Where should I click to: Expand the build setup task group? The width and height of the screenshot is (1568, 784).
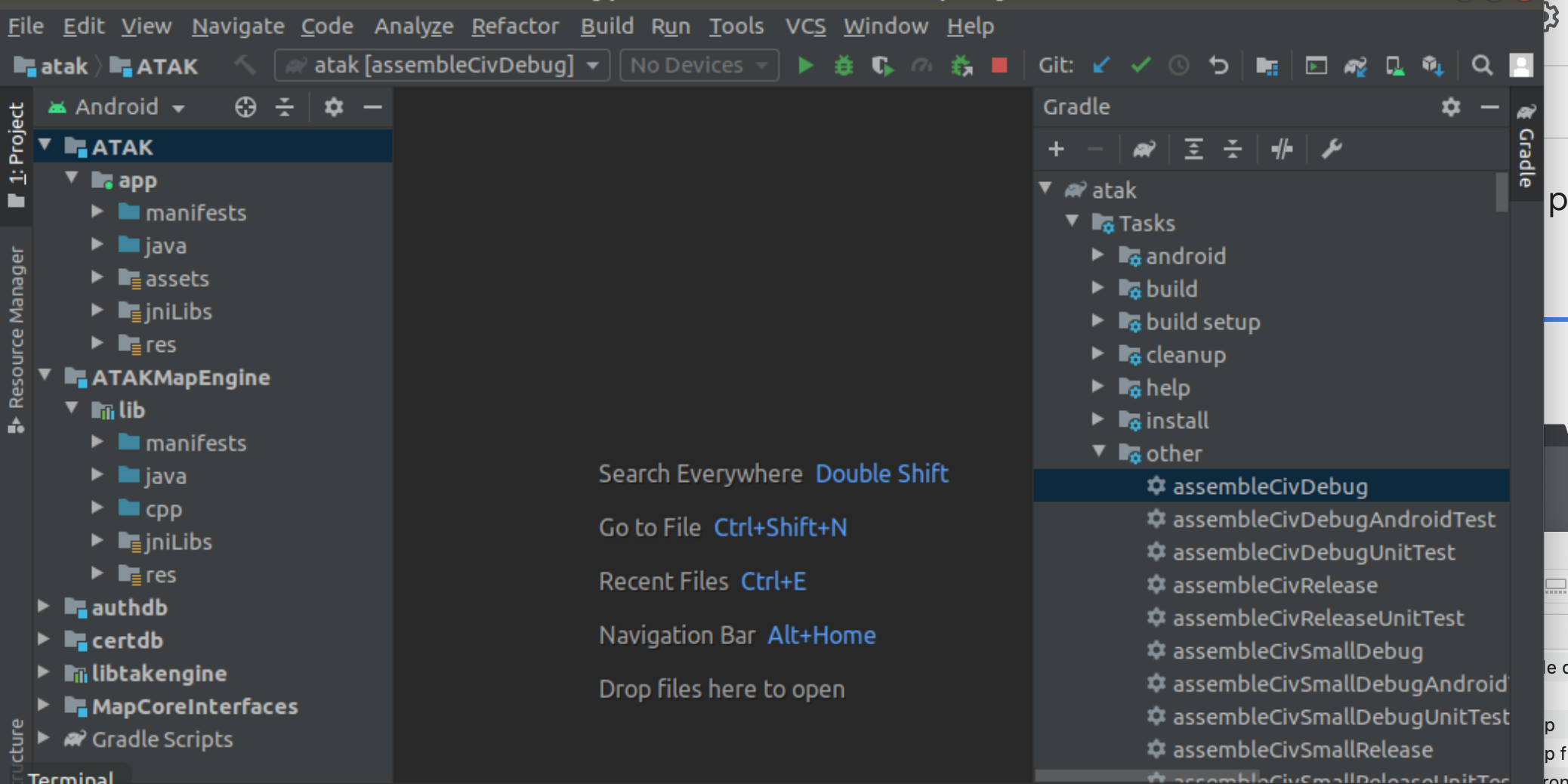(x=1098, y=320)
